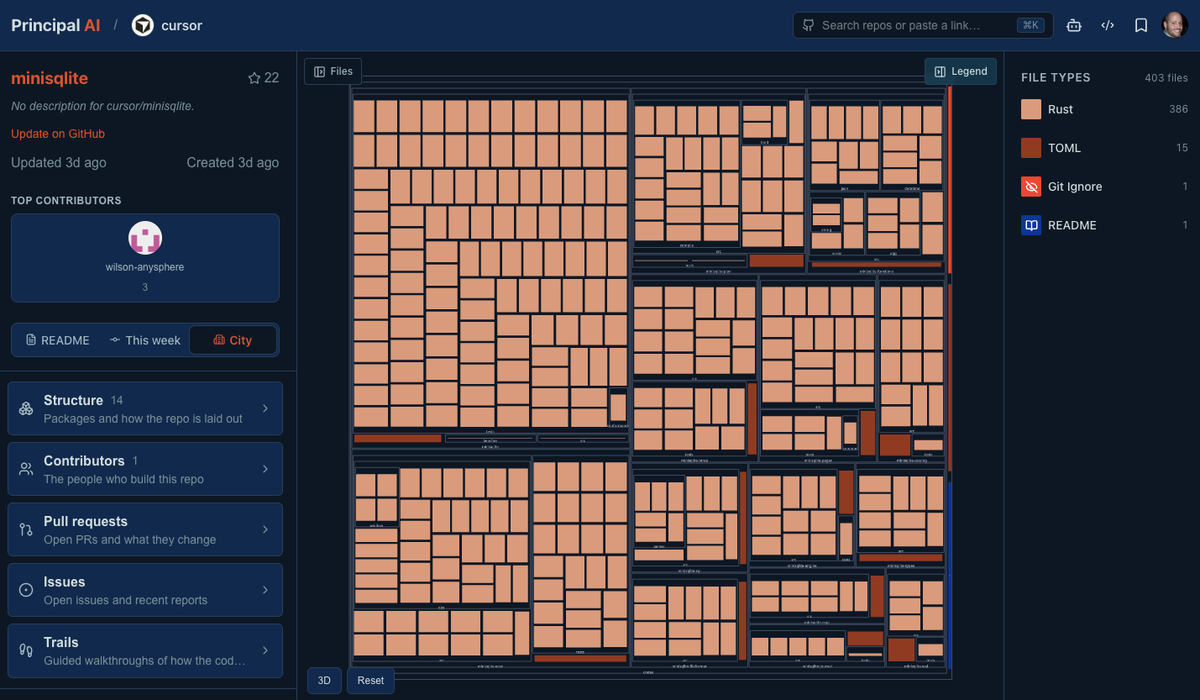This screenshot has height=700, width=1200.
Task: Expand the Contributors section chevron
Action: 265,469
